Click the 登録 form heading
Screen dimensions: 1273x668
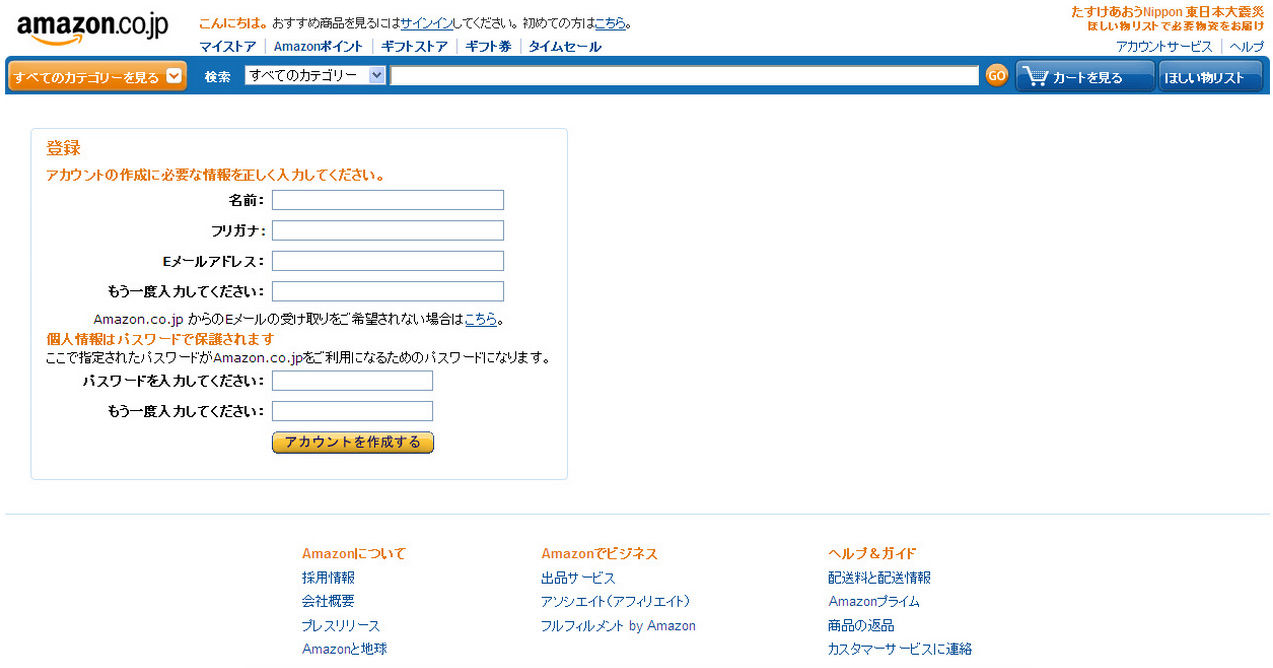[63, 148]
